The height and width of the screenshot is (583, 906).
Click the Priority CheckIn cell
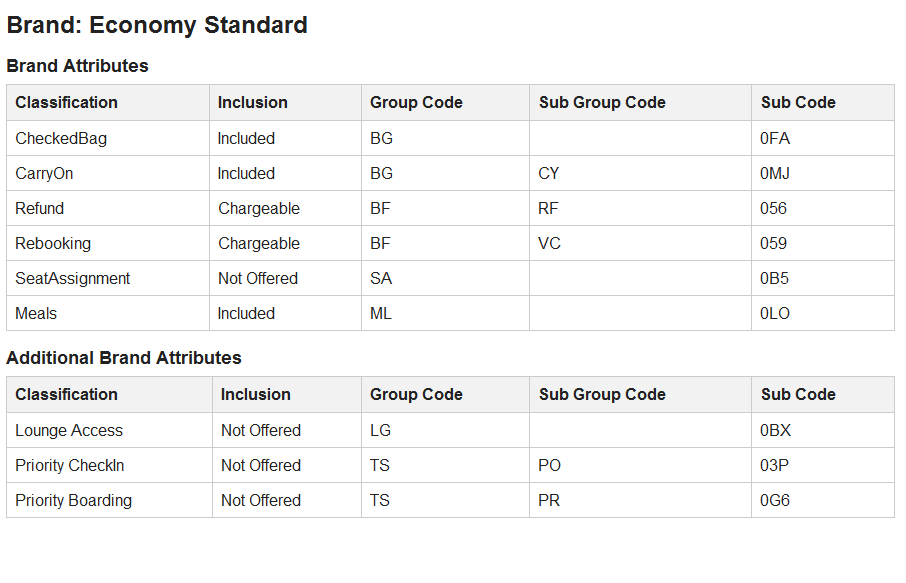[x=70, y=465]
